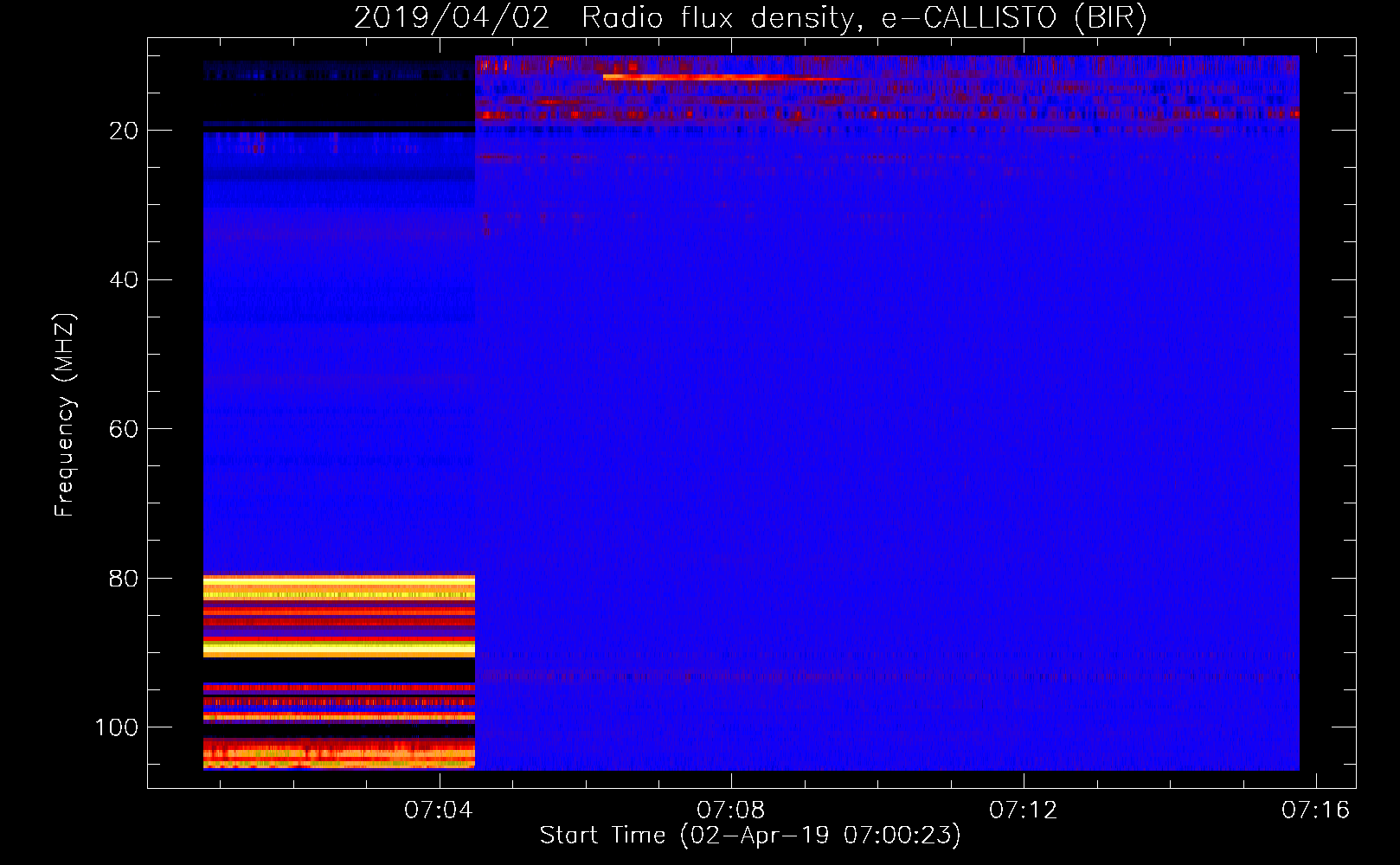1400x865 pixels.
Task: Click the red striped band near 97 MHz
Action: point(339,702)
